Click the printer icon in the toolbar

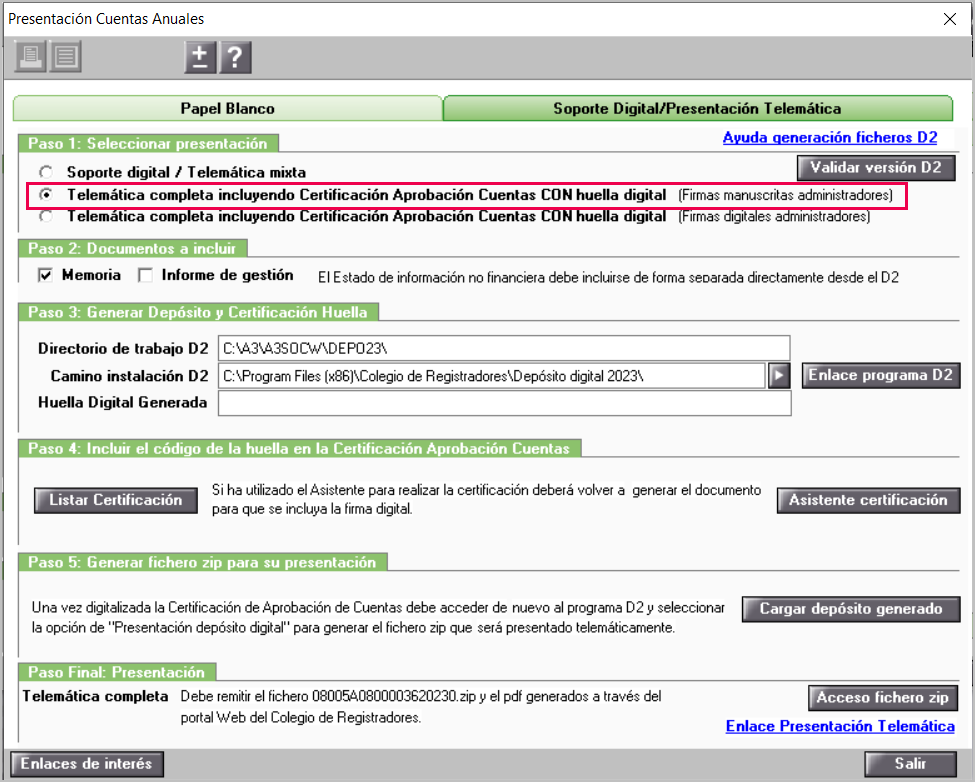30,57
